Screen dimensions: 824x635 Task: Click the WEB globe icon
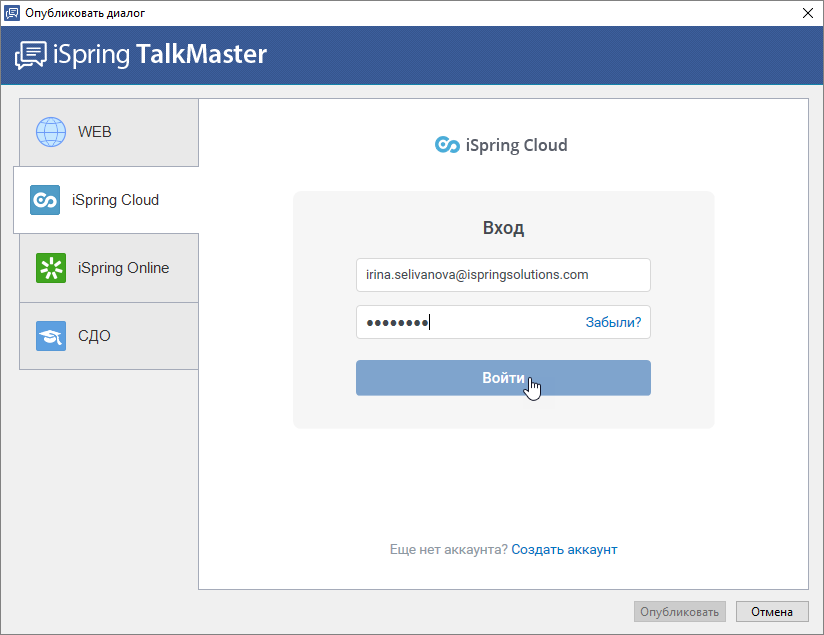(51, 132)
